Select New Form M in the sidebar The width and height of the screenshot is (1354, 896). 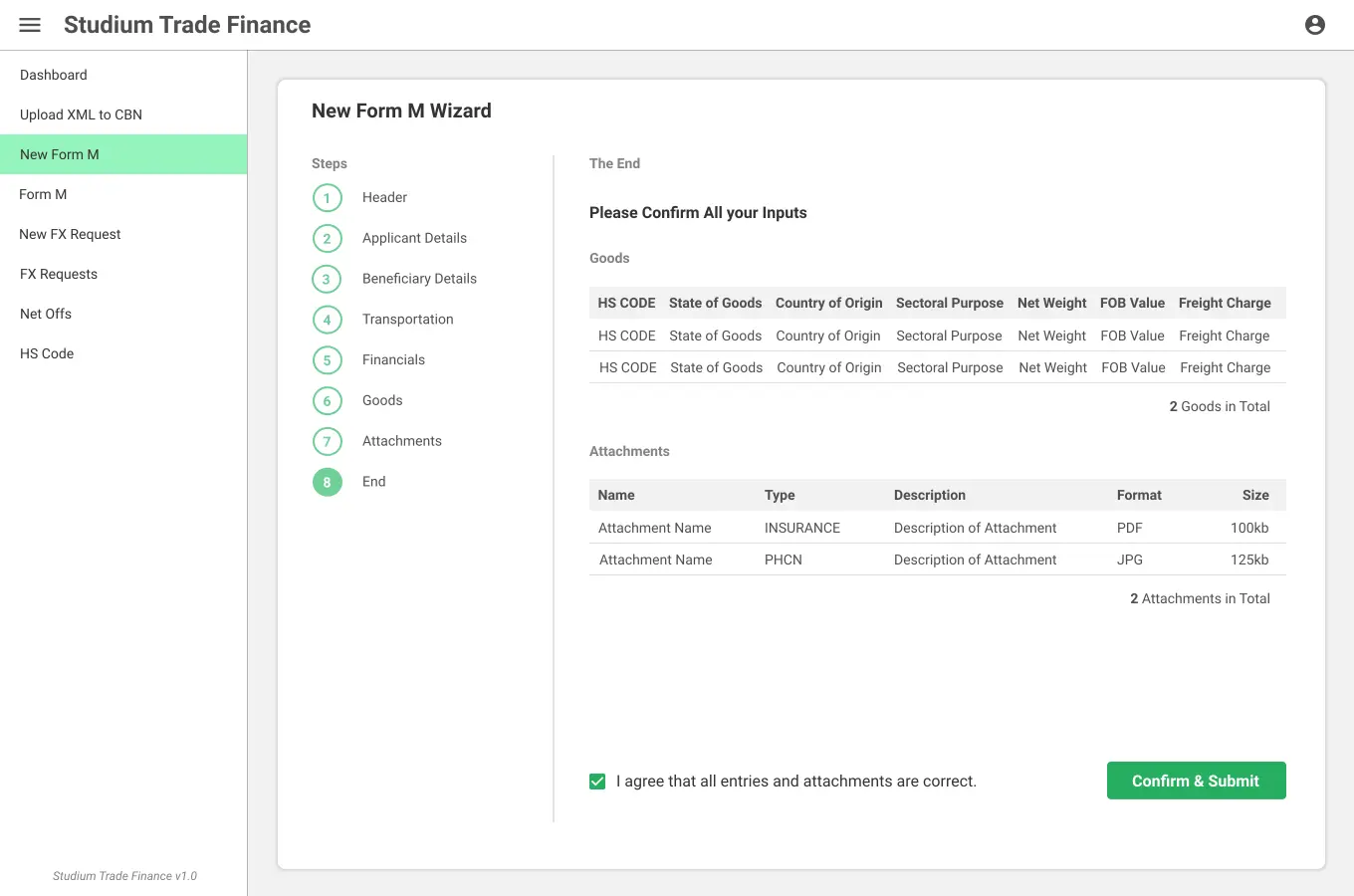tap(123, 154)
